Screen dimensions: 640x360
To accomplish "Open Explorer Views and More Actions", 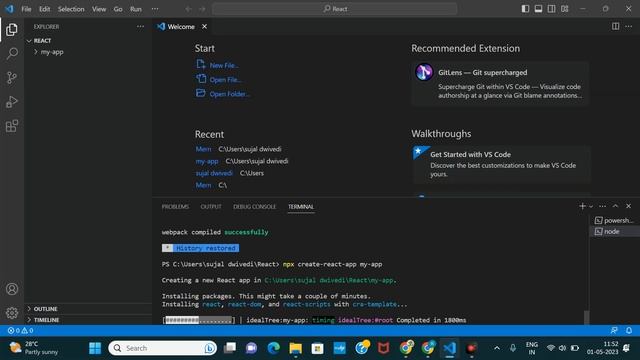I will (140, 27).
